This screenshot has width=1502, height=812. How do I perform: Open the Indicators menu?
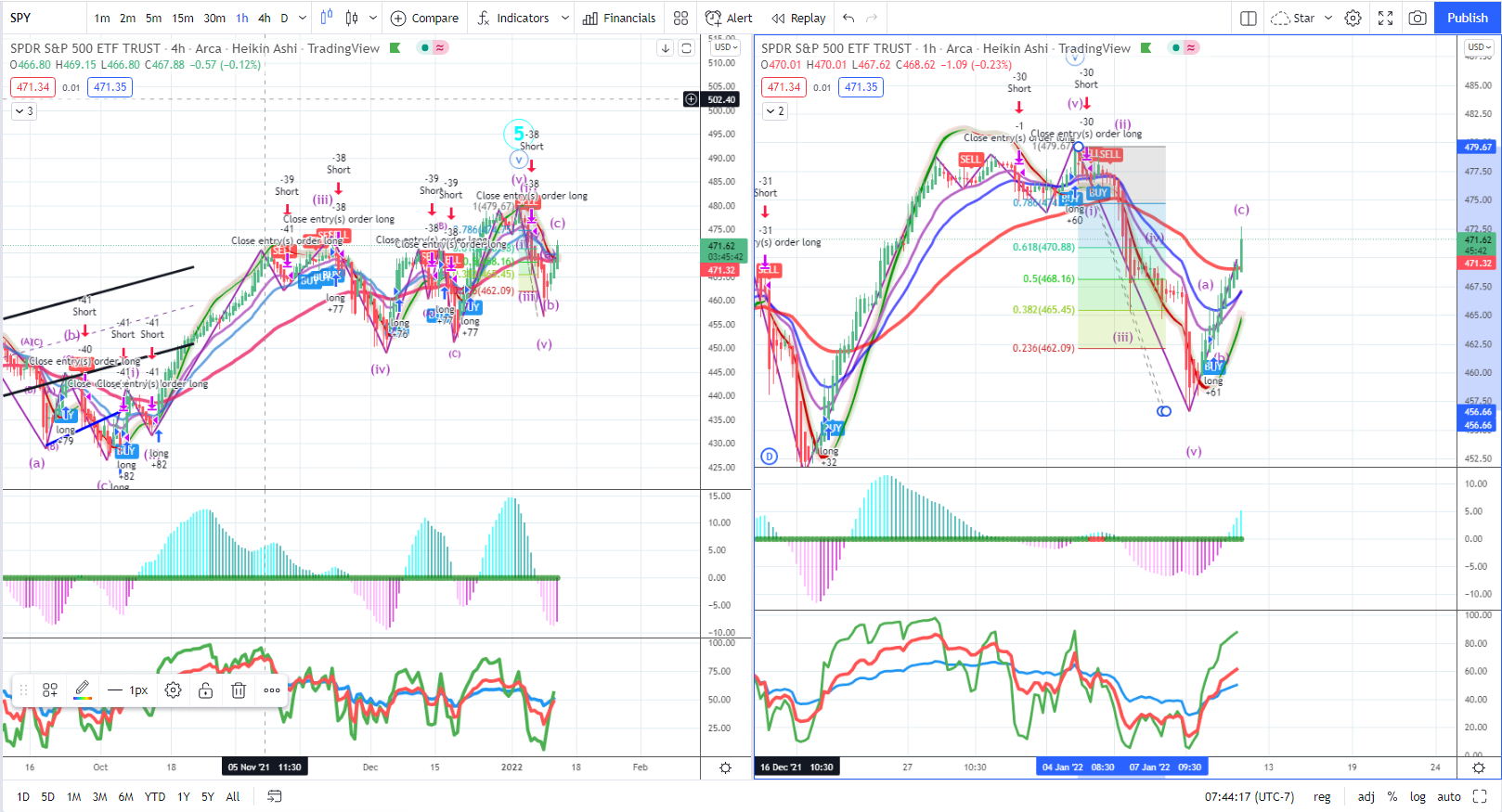513,18
